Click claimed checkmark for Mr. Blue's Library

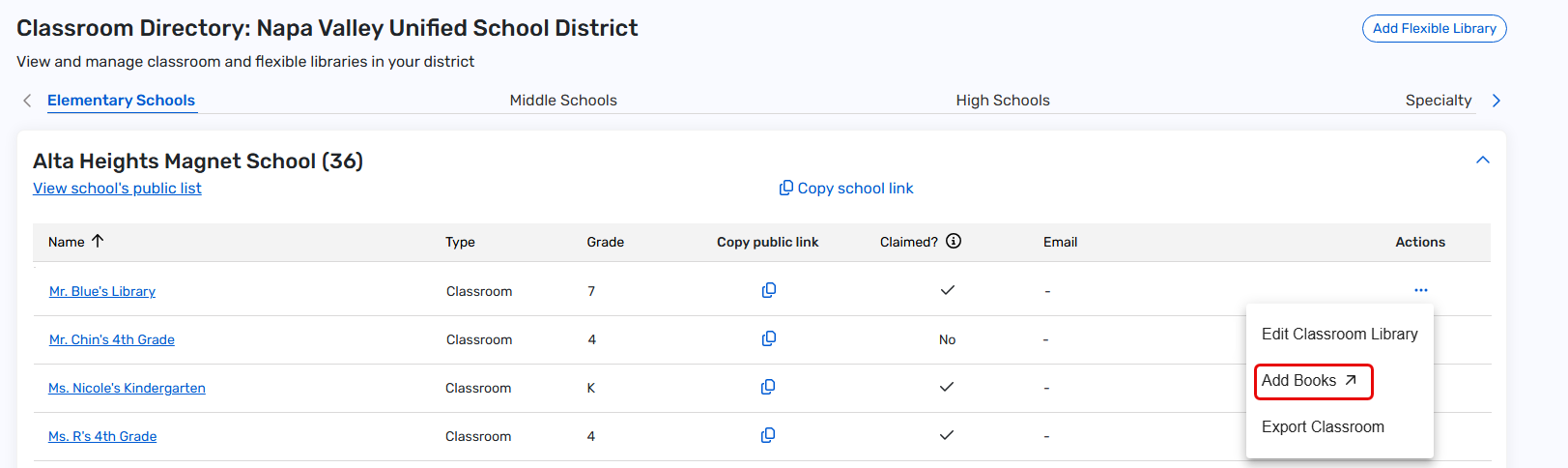click(948, 290)
